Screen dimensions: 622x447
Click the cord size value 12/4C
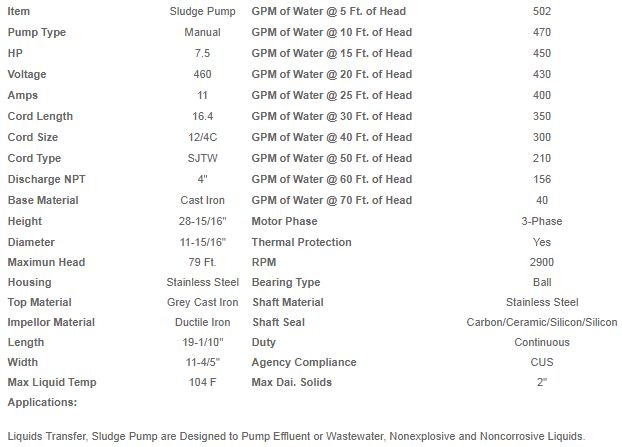pos(202,137)
